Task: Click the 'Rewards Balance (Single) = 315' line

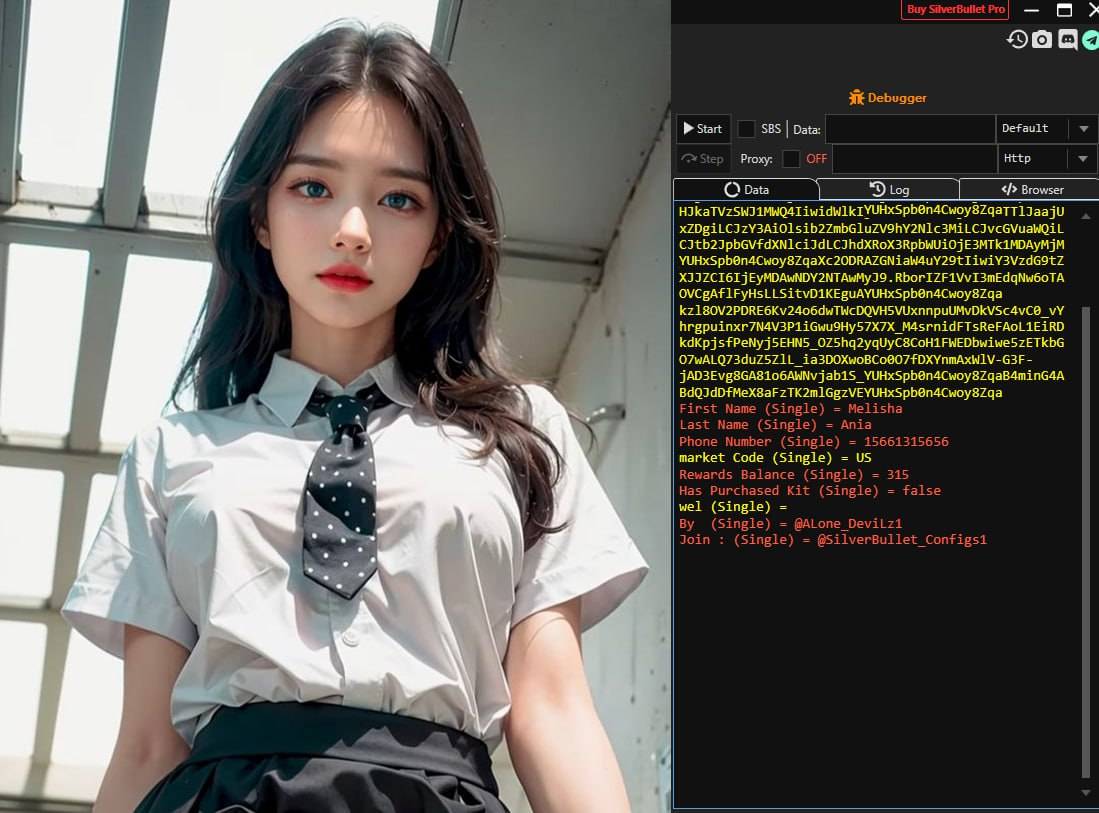Action: pyautogui.click(x=794, y=474)
